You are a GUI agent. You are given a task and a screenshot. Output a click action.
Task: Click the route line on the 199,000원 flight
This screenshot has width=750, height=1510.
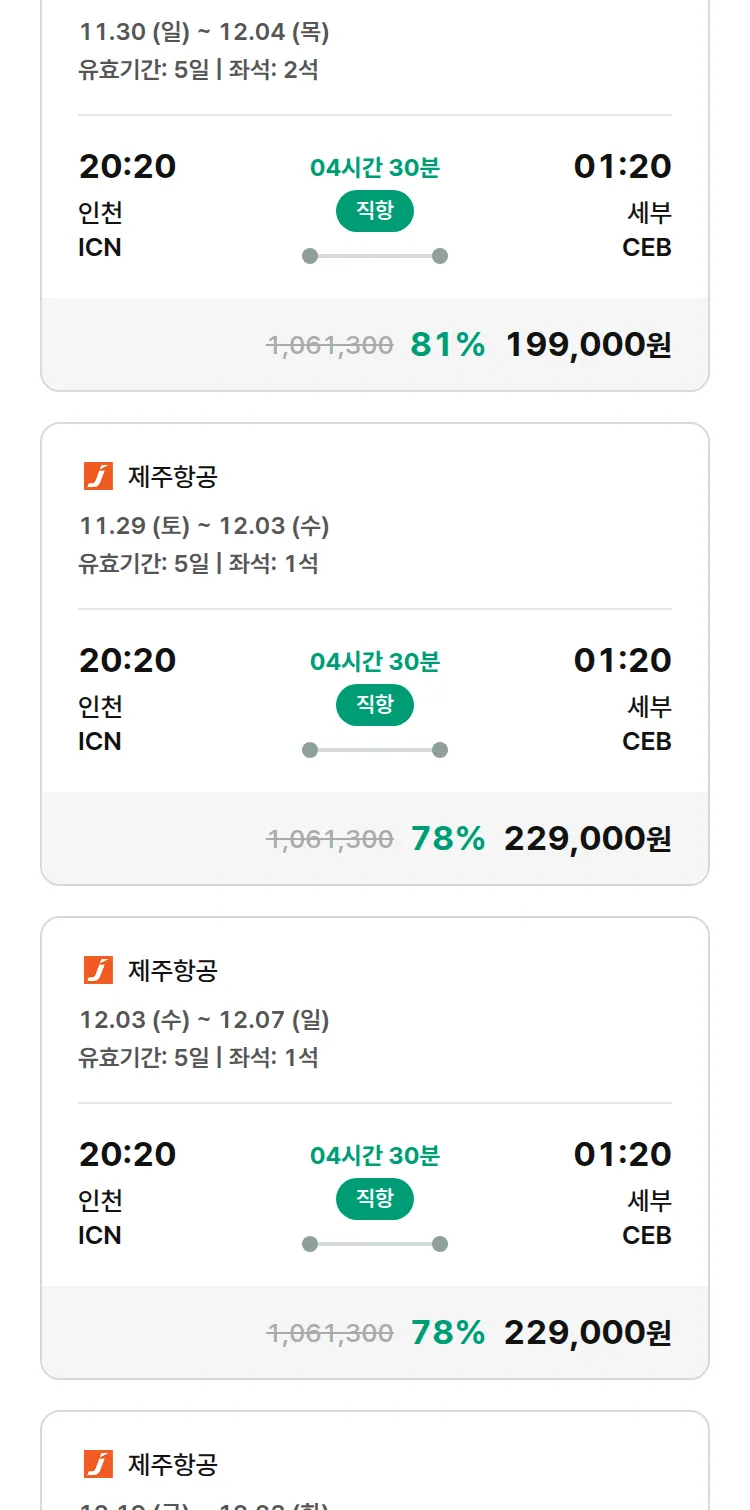375,256
